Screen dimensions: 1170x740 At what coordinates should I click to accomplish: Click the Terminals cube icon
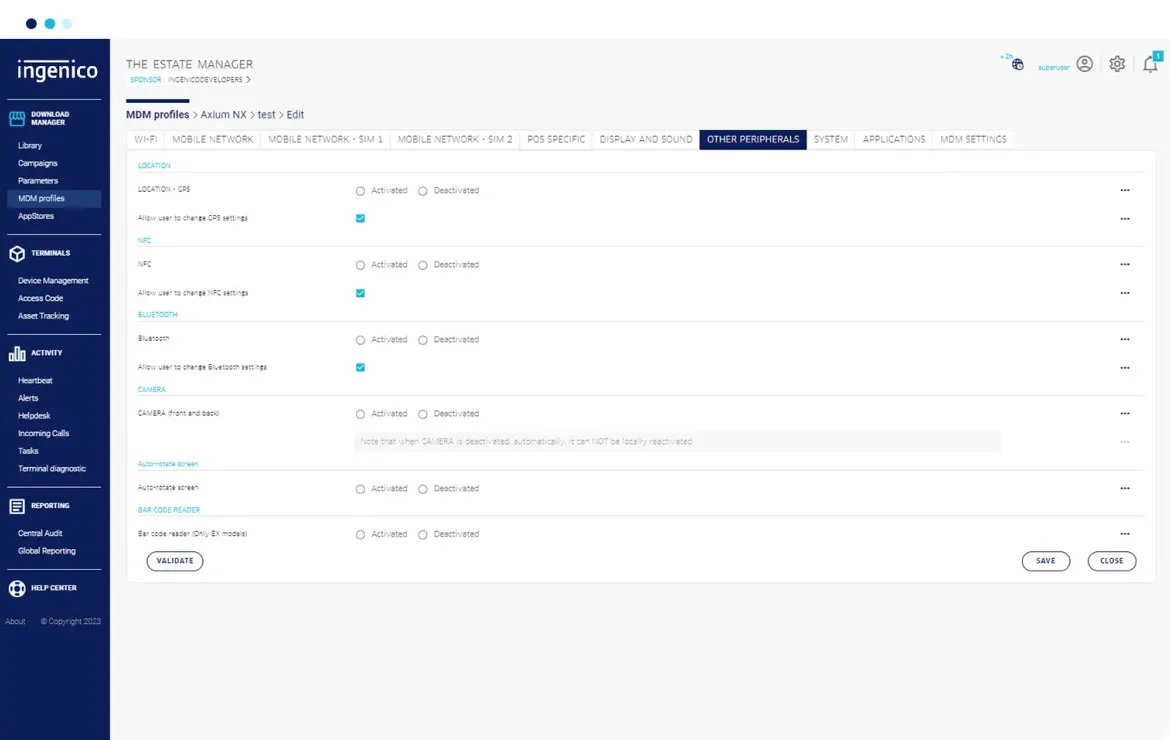point(17,253)
